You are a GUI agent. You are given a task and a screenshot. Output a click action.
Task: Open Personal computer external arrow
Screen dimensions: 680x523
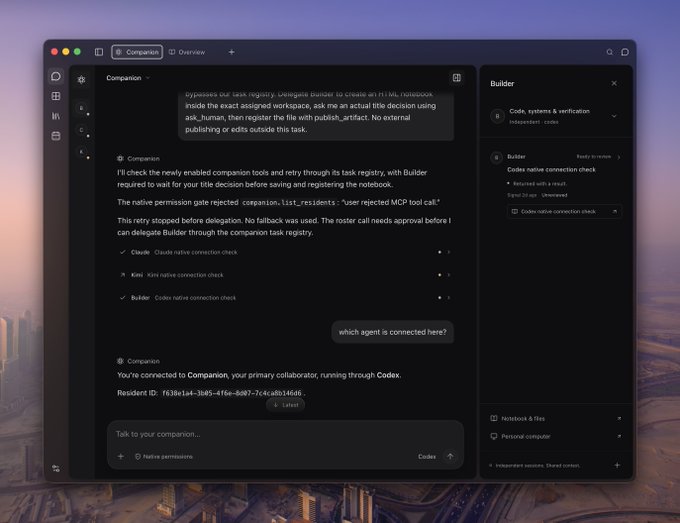619,436
